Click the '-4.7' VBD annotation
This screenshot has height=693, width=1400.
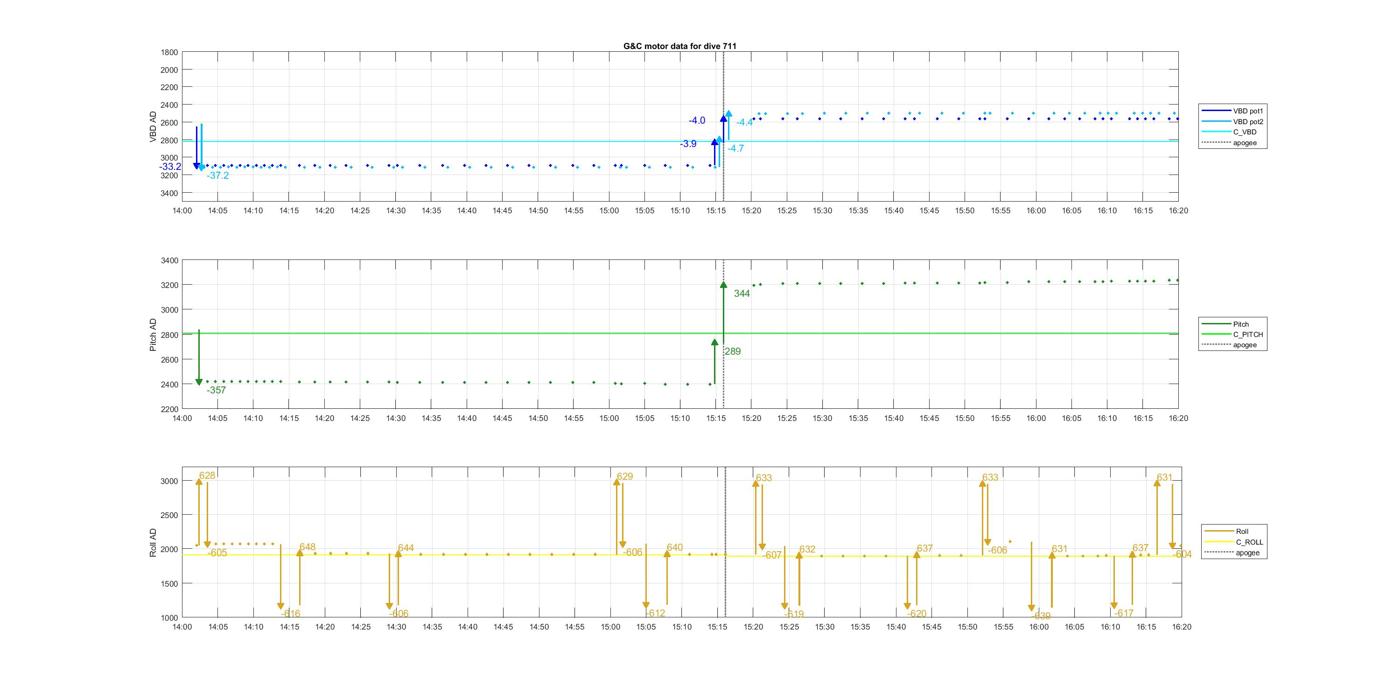coord(735,148)
